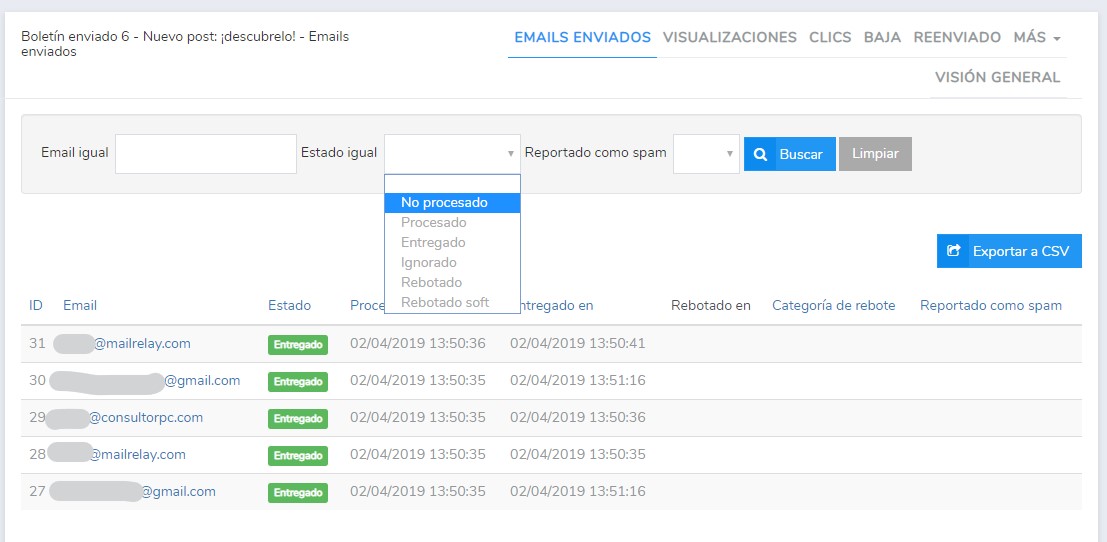Open the Estado igual dropdown
Image resolution: width=1107 pixels, height=542 pixels.
click(452, 153)
